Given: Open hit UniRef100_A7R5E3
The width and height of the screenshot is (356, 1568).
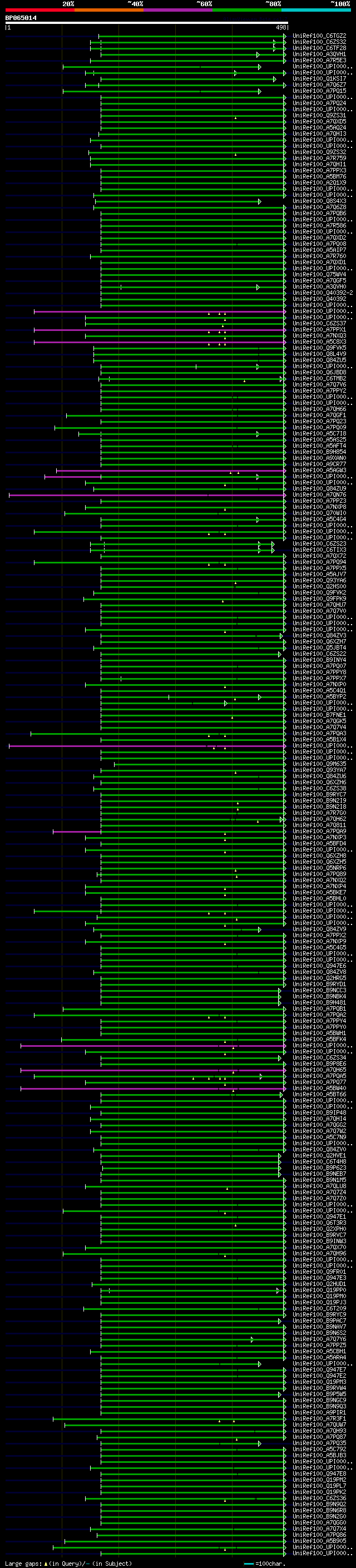Looking at the screenshot, I should 319,60.
